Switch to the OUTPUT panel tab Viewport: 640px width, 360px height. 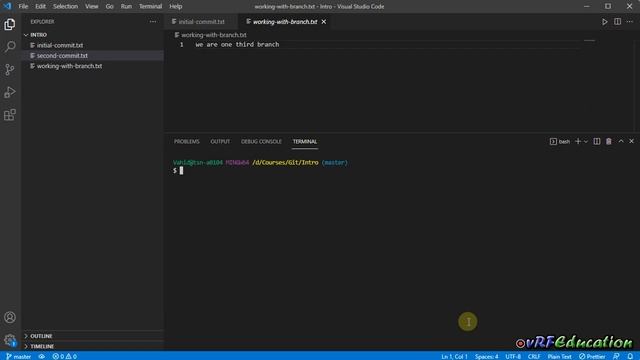click(x=220, y=141)
